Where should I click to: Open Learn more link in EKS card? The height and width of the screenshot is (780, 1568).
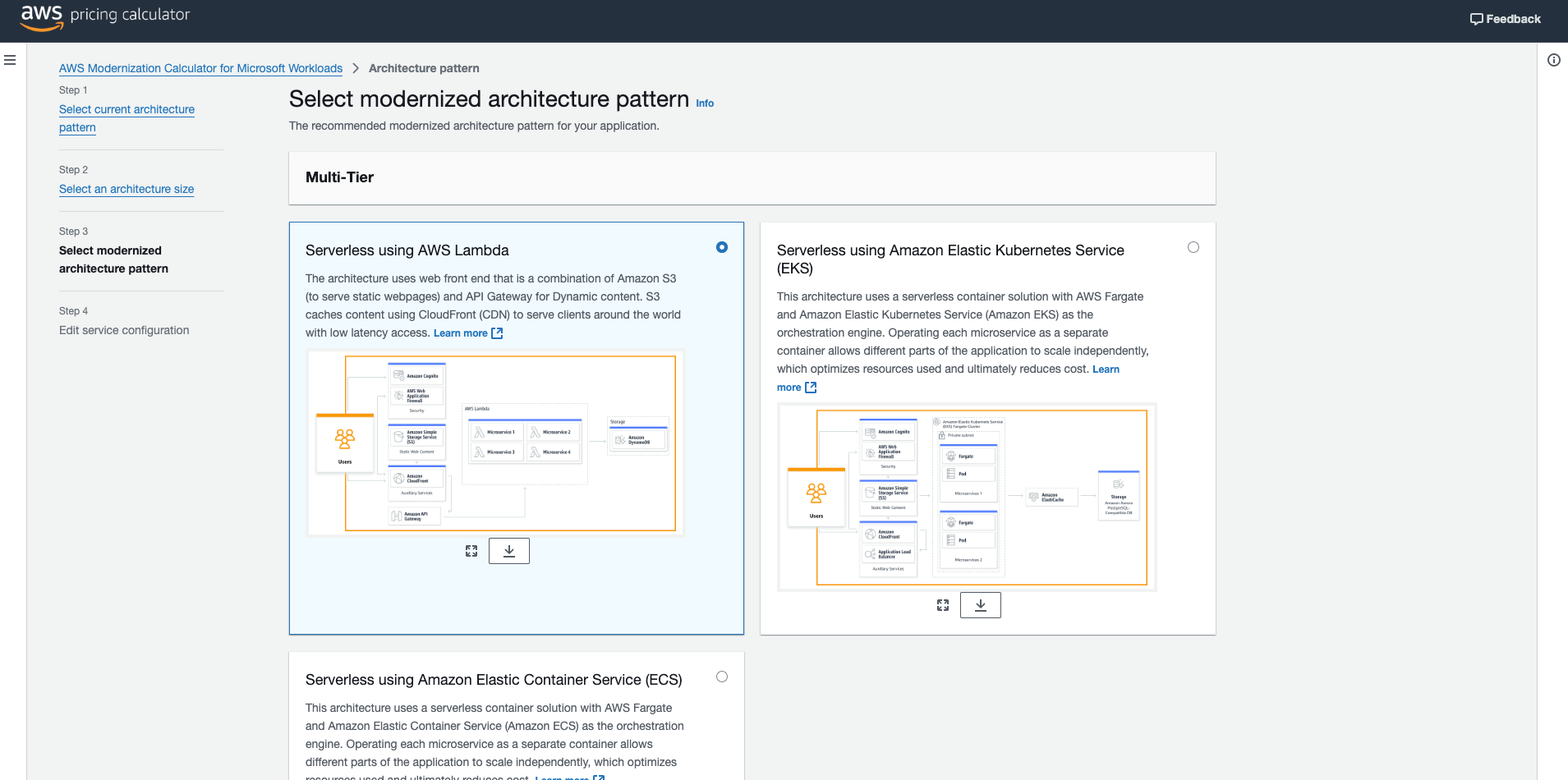[x=1106, y=369]
